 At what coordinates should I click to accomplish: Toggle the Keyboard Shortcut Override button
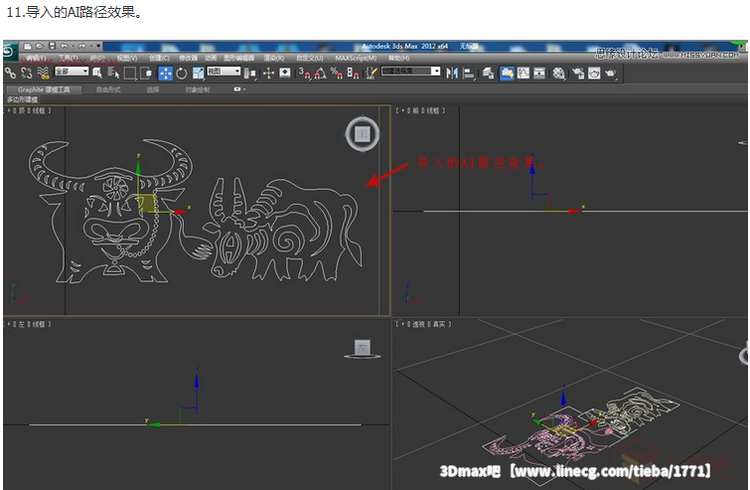coord(285,73)
